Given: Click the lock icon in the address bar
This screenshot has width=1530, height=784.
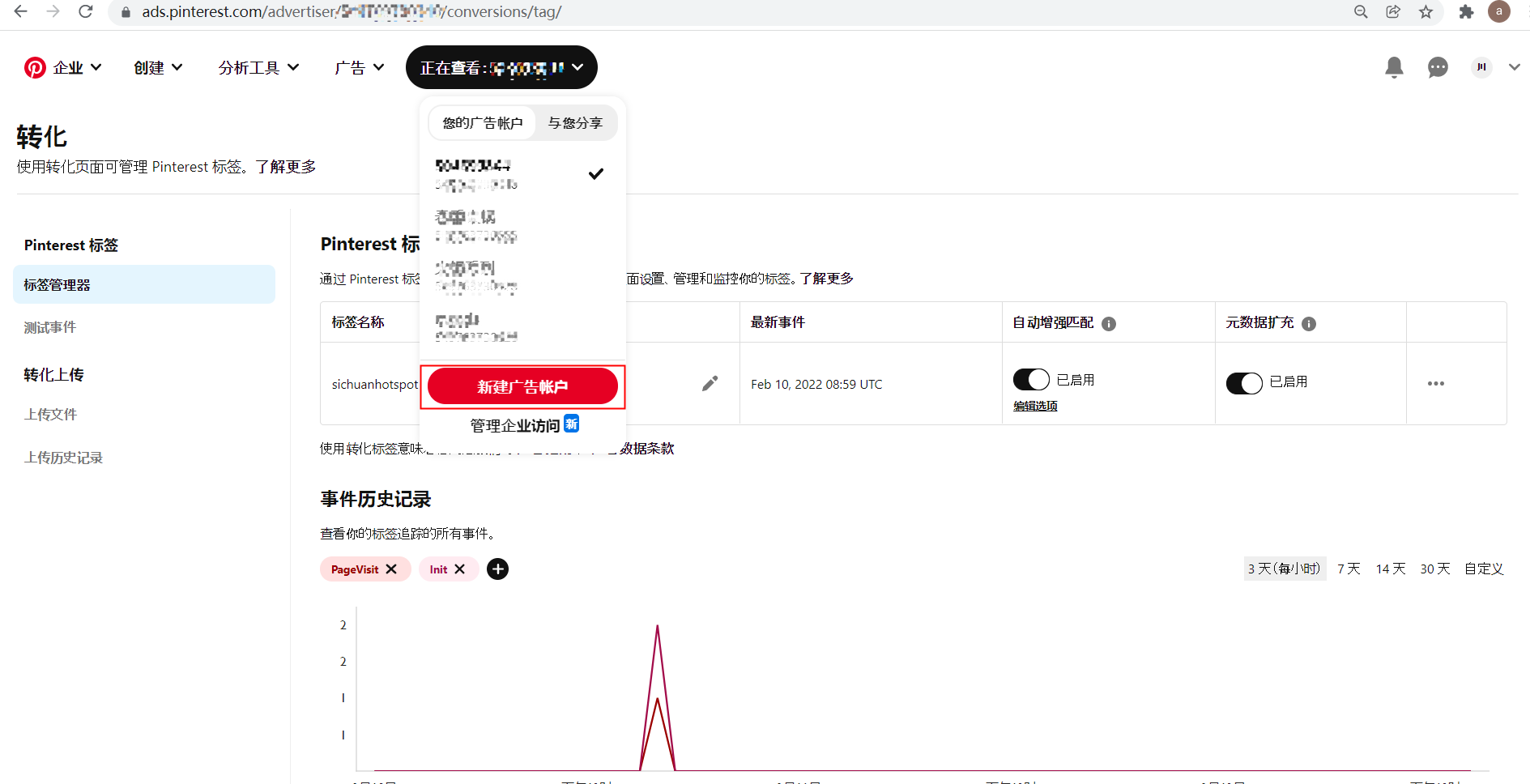Looking at the screenshot, I should pos(126,12).
